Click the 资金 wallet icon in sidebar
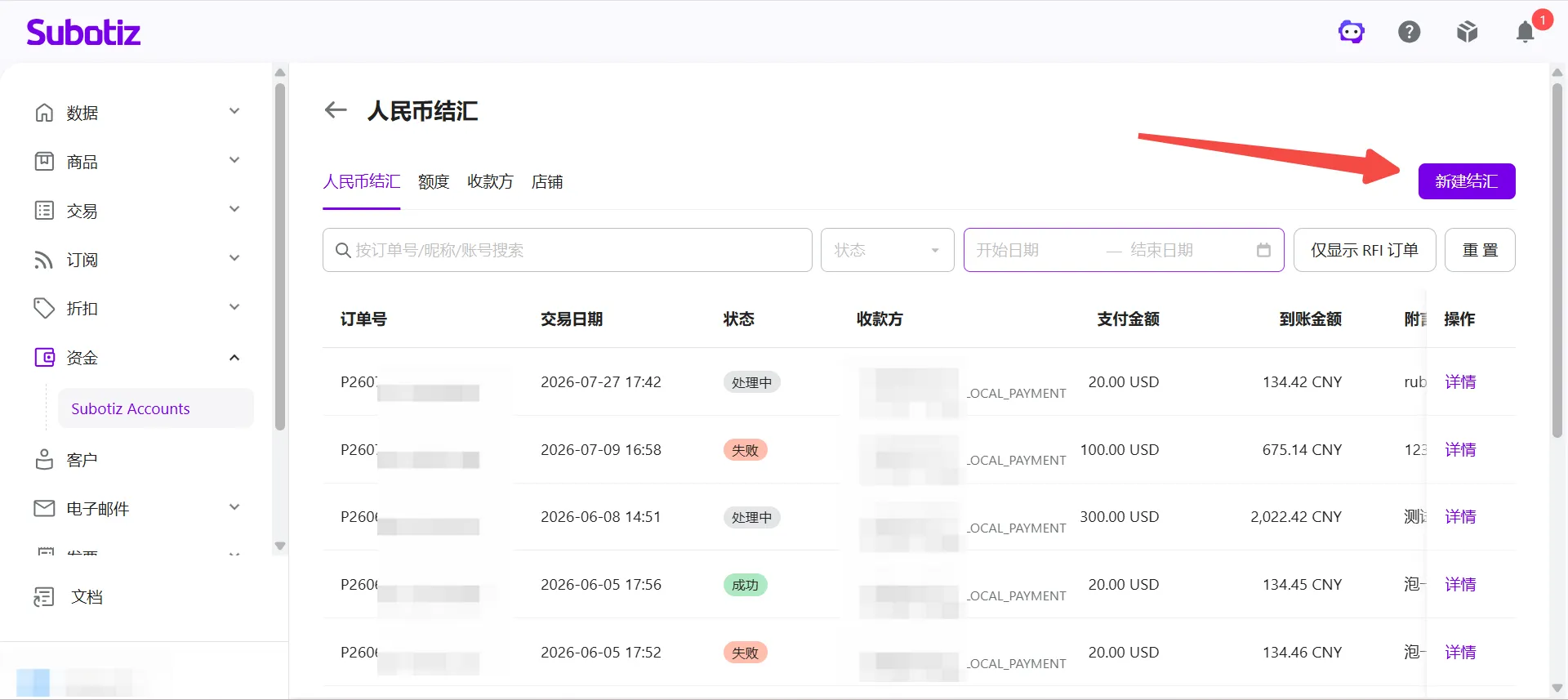The height and width of the screenshot is (700, 1568). coord(44,357)
